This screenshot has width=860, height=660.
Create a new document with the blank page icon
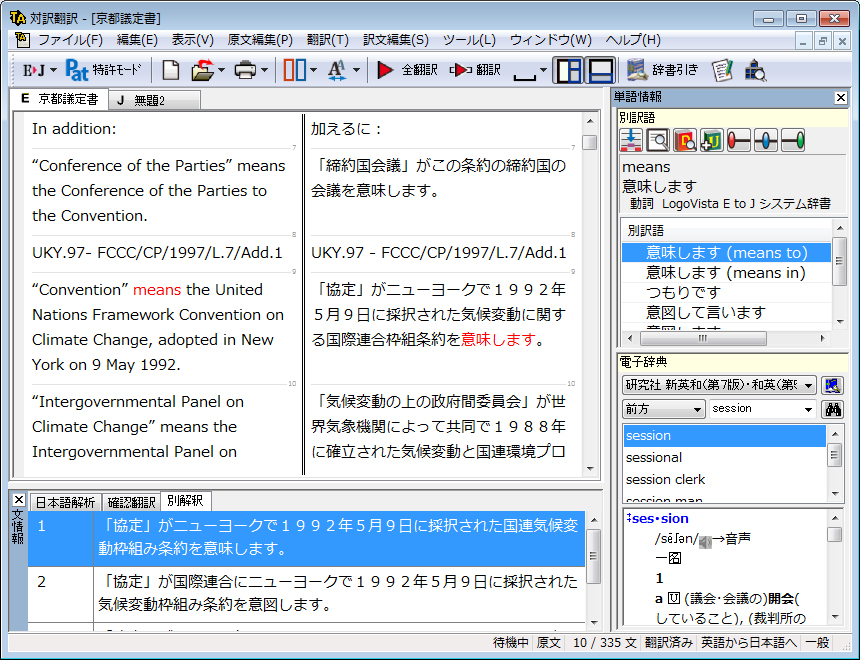coord(171,70)
